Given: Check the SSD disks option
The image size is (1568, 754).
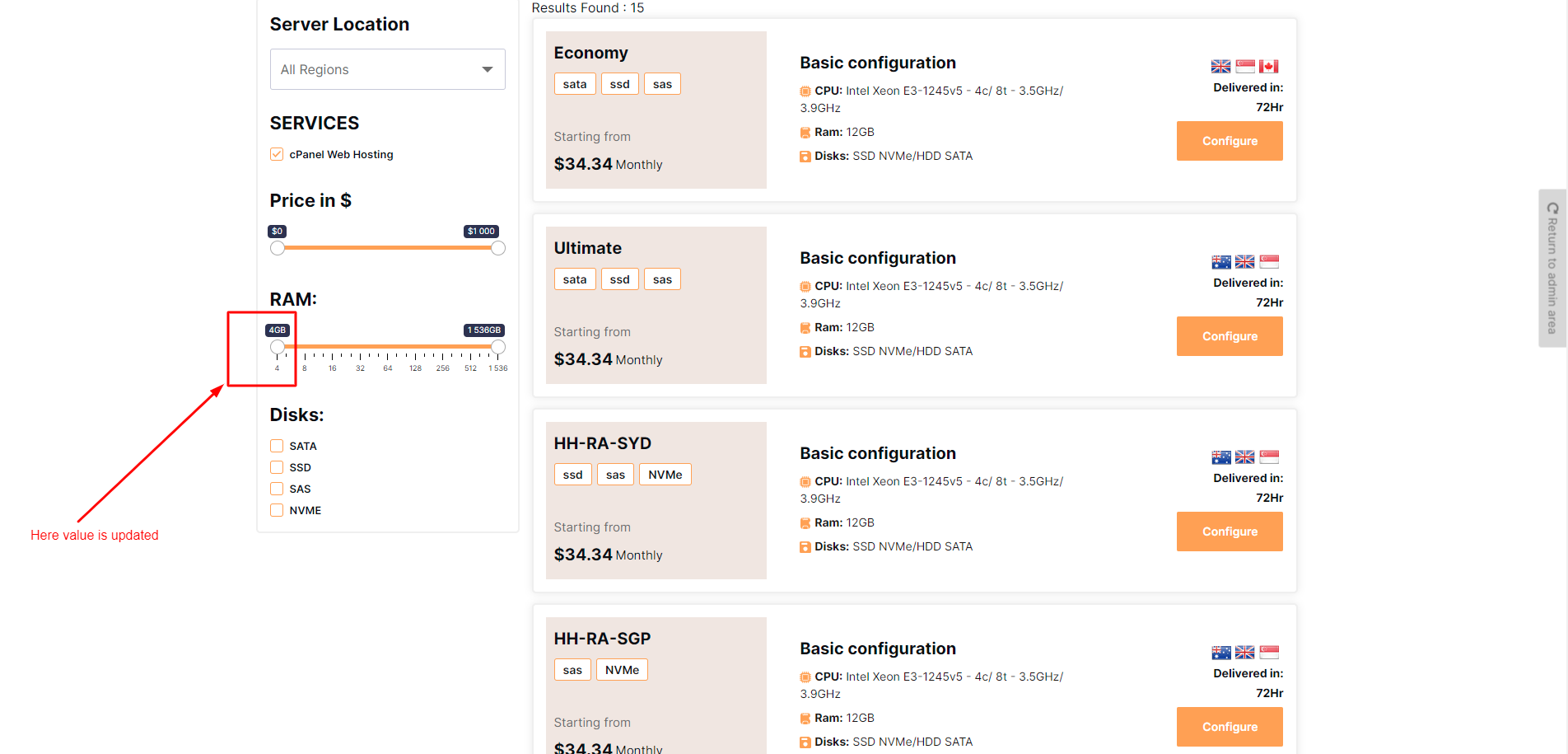Looking at the screenshot, I should (277, 467).
